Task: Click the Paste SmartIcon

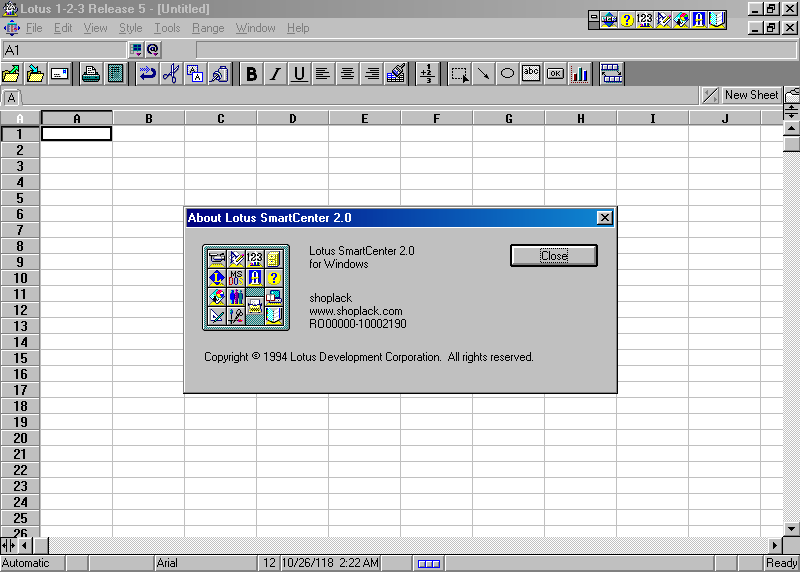Action: point(219,74)
